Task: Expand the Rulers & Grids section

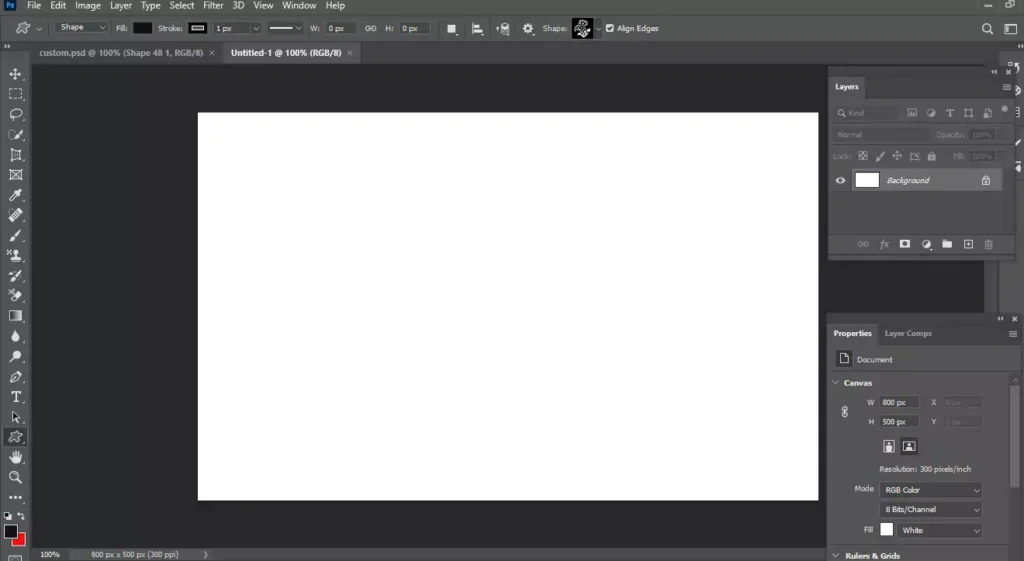Action: point(835,556)
